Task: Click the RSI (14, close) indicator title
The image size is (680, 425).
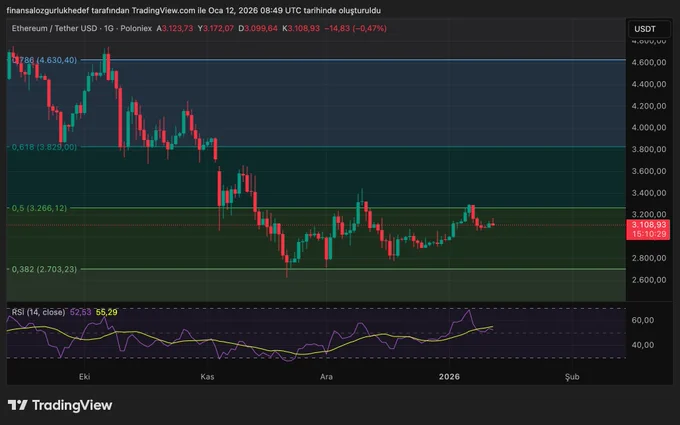Action: pyautogui.click(x=38, y=312)
